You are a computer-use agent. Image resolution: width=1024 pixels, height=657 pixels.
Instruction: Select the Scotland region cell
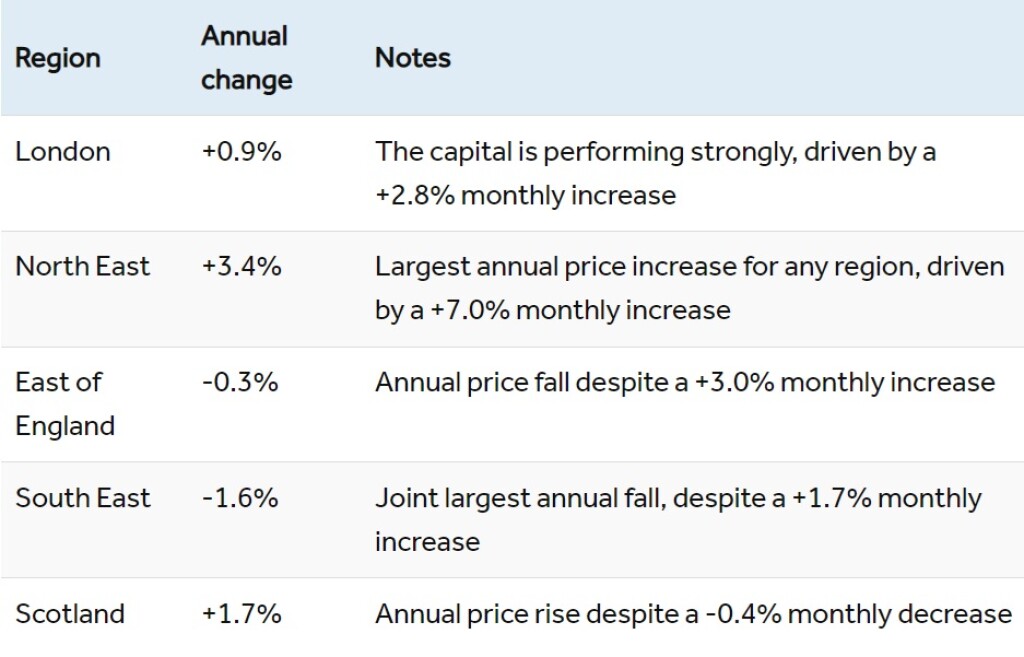point(70,613)
